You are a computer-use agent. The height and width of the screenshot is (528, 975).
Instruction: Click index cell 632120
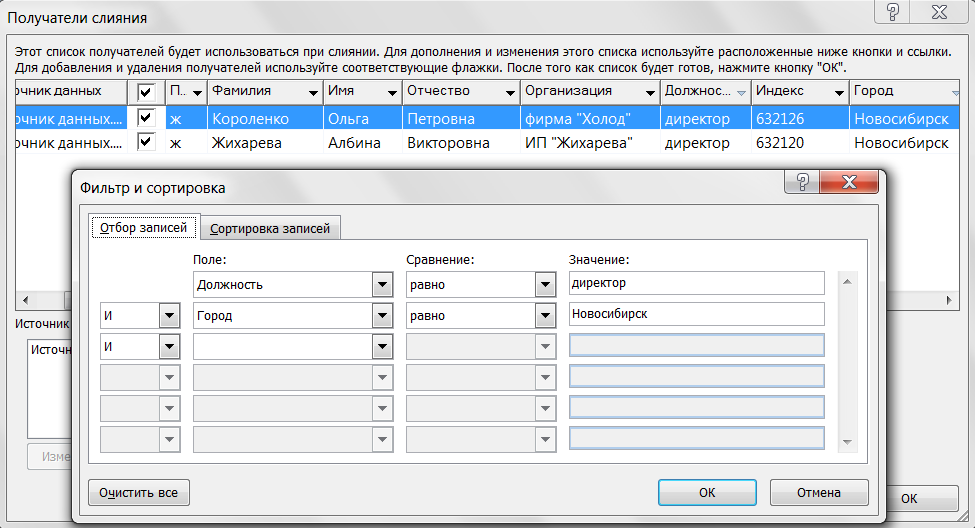[x=800, y=142]
